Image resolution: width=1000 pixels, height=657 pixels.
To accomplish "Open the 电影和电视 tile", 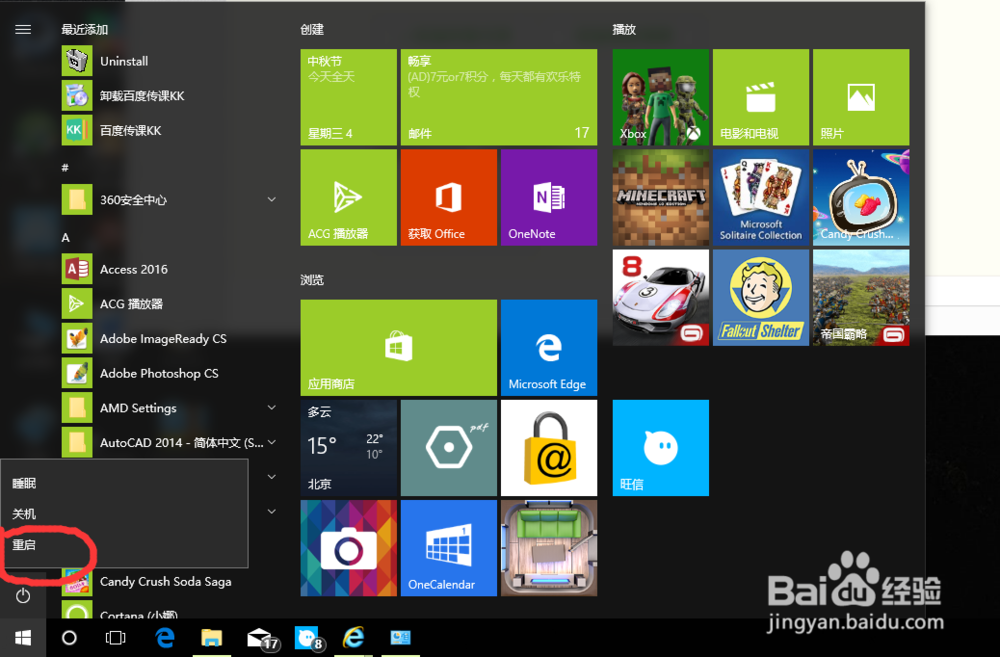I will coord(760,97).
